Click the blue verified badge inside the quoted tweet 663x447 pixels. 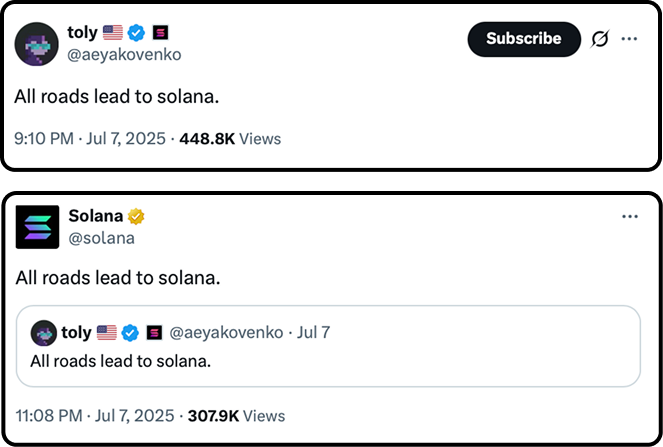[x=131, y=332]
